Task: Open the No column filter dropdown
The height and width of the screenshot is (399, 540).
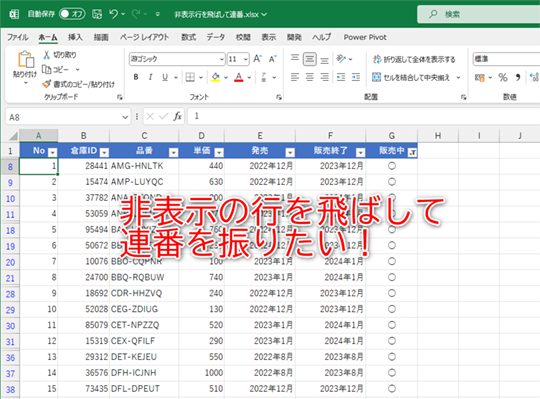Action: 52,152
